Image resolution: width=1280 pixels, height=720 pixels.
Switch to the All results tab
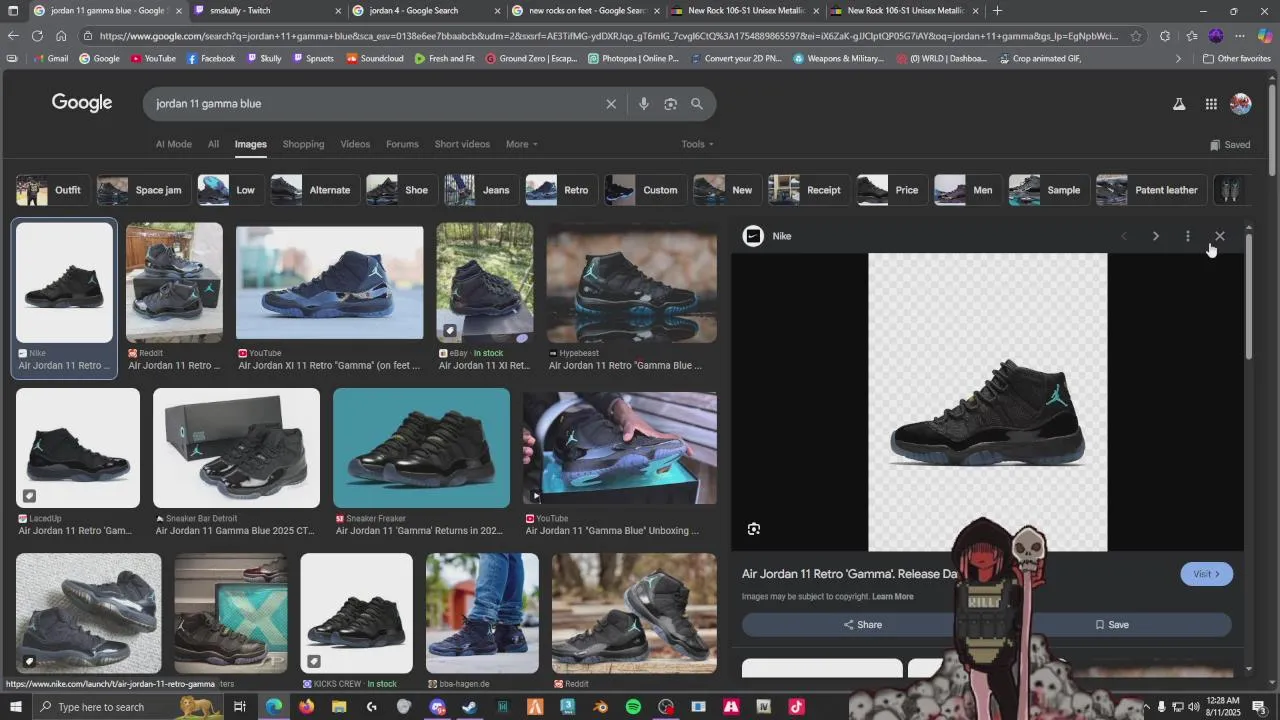pos(213,144)
